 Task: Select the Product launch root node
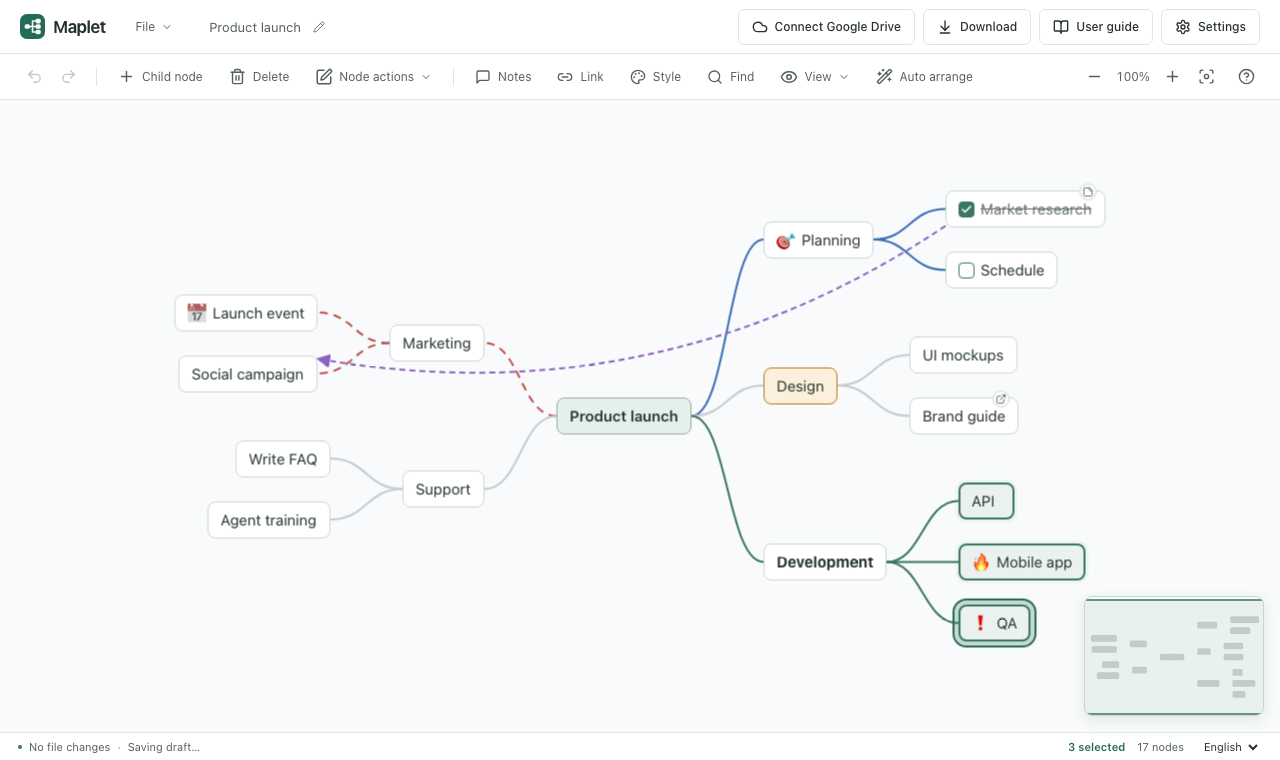(x=624, y=416)
